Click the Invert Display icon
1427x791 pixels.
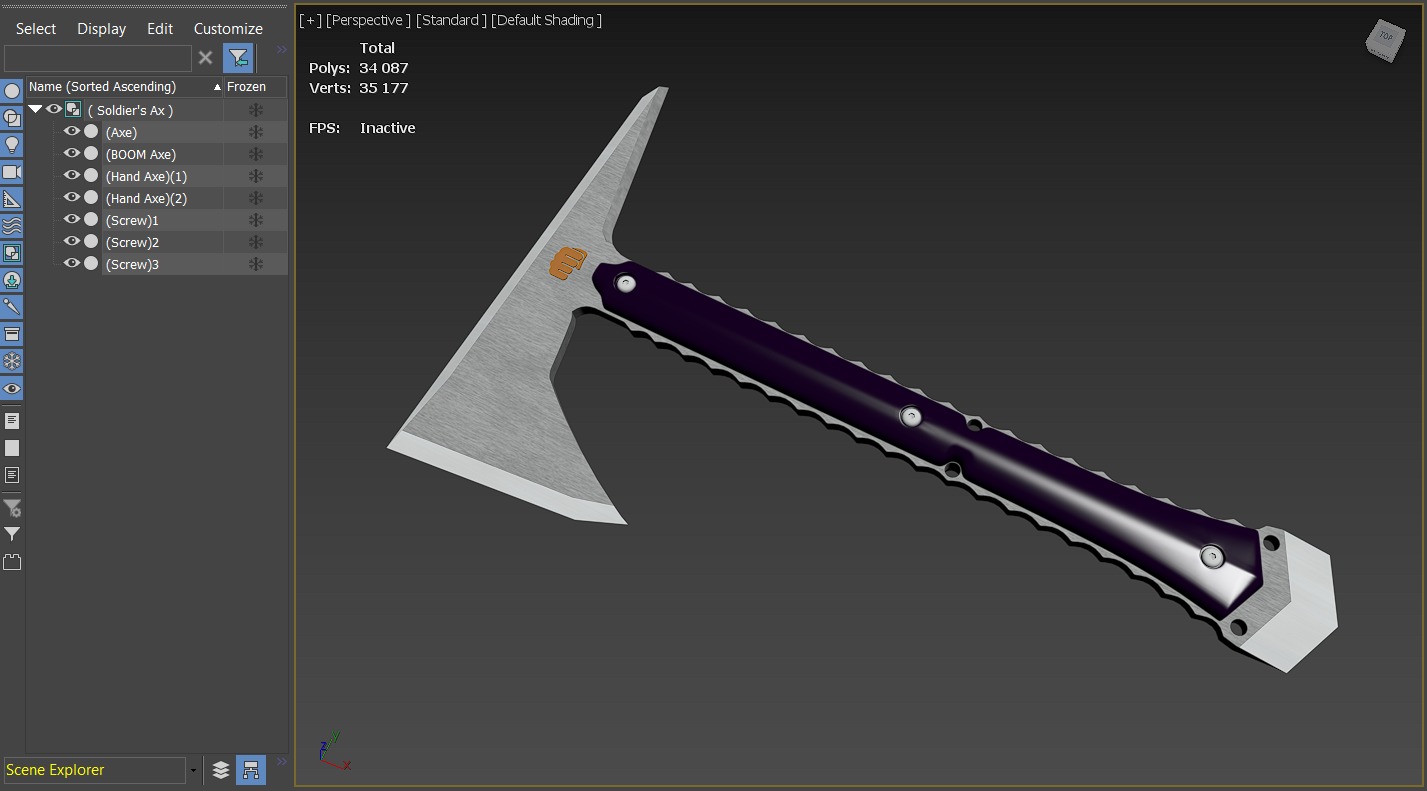12,475
